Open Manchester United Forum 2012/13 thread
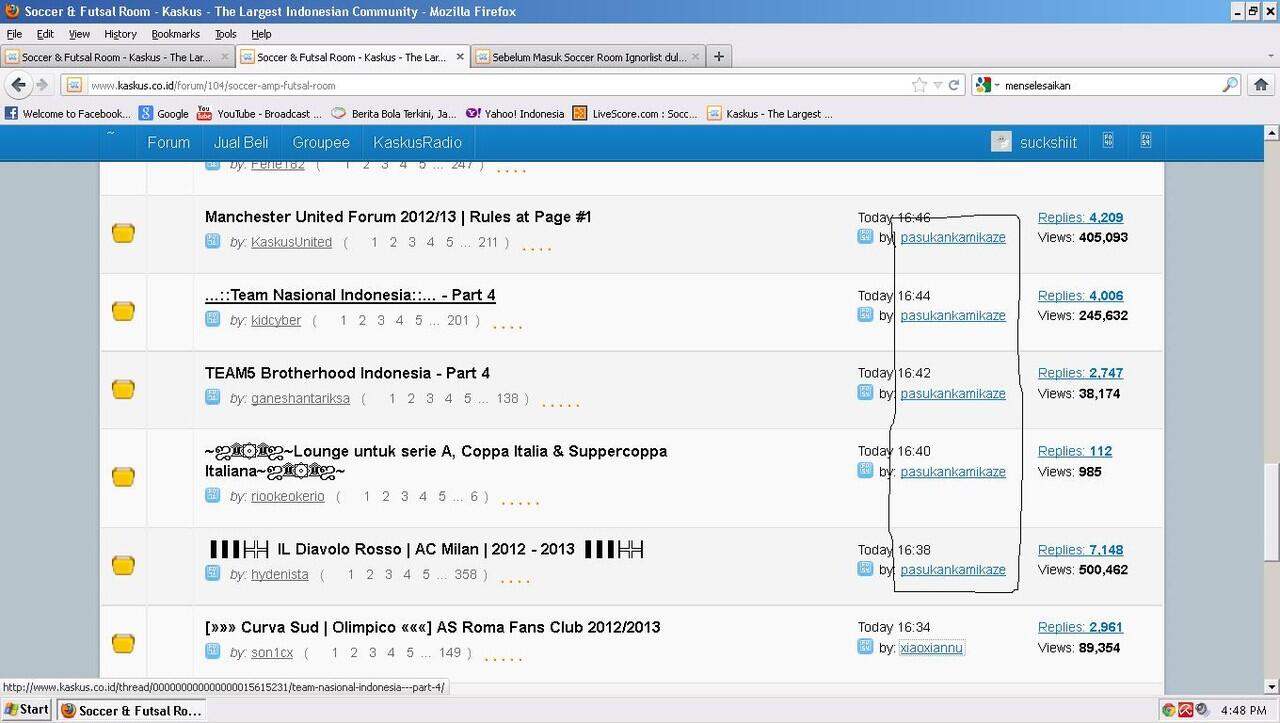Screen dimensions: 1280x723 (398, 217)
